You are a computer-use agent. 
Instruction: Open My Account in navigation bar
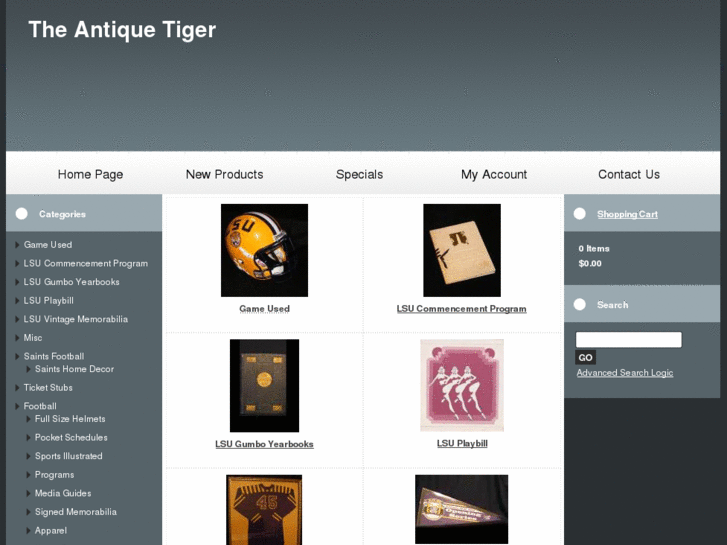pos(494,174)
